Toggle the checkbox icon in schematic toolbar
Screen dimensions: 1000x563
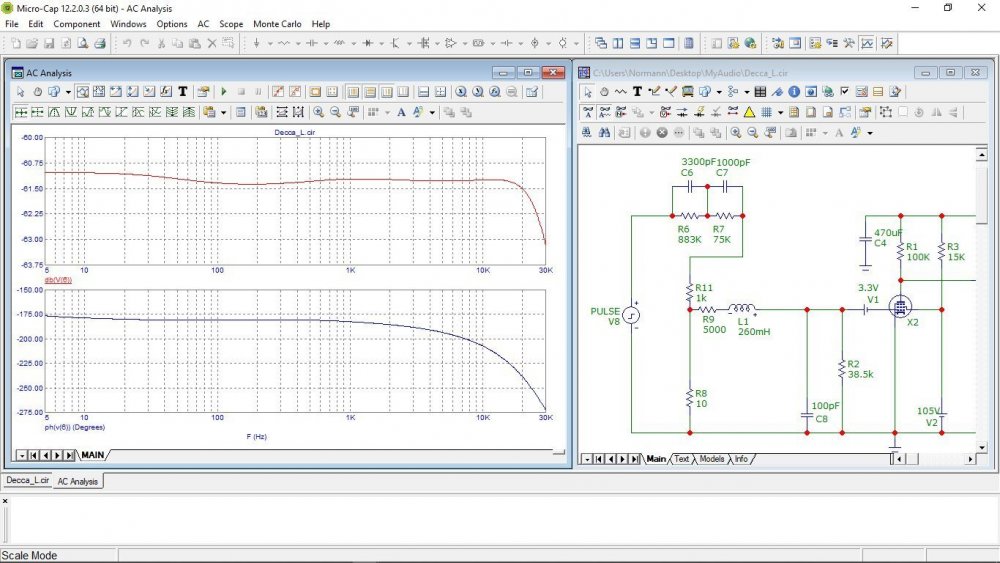(x=844, y=91)
